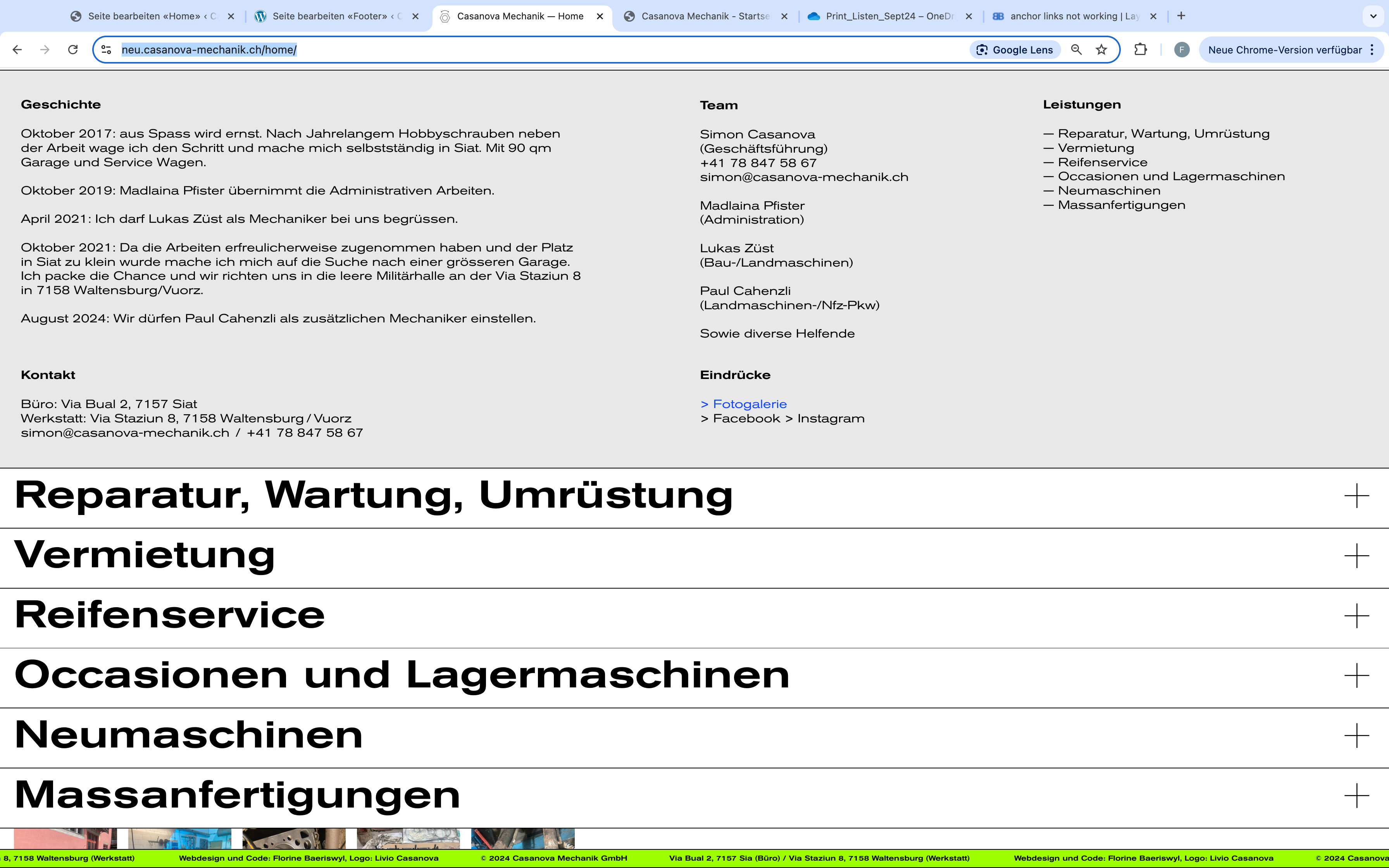The width and height of the screenshot is (1389, 868).
Task: Open the Instagram link
Action: click(x=831, y=418)
